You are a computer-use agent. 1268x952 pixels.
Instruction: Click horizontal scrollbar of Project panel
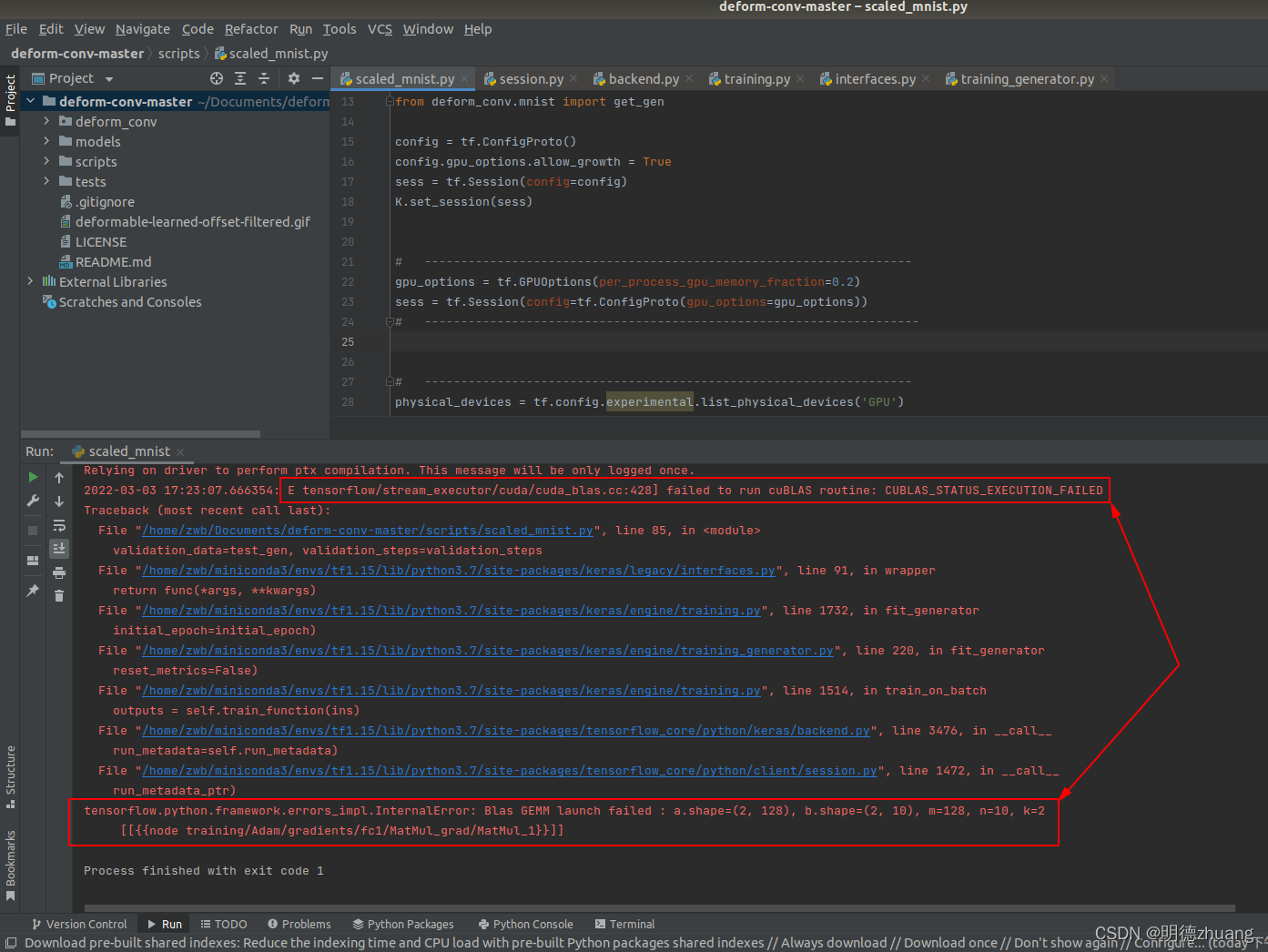pyautogui.click(x=140, y=434)
